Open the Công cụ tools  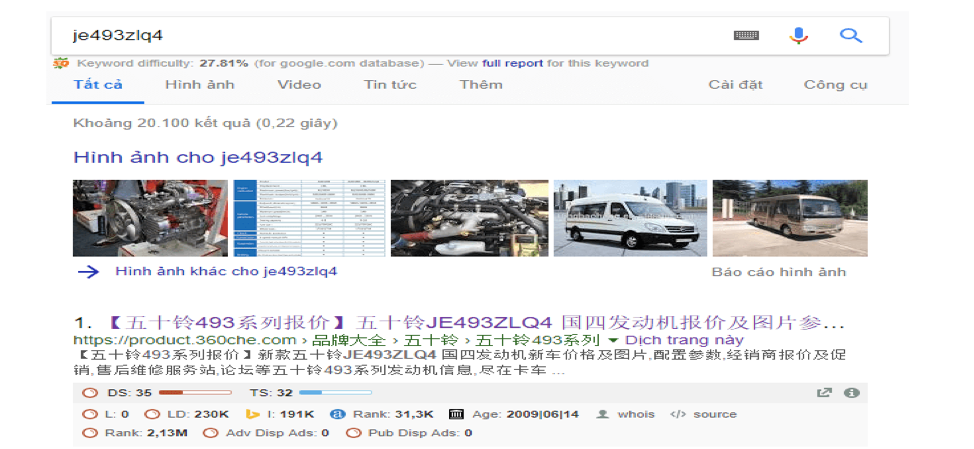pos(835,84)
